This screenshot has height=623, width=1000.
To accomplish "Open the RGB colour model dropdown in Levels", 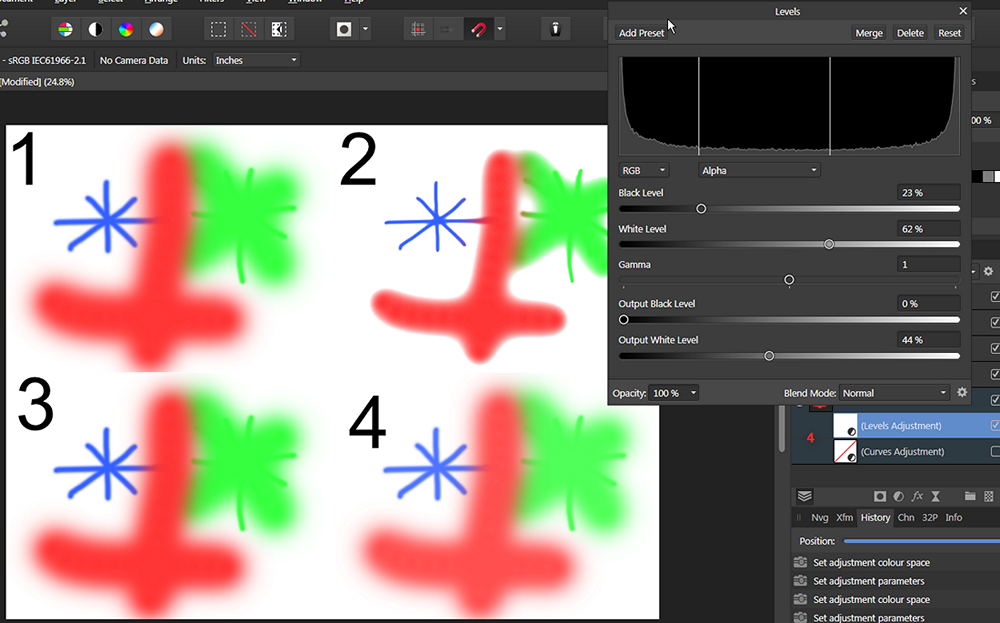I will [x=643, y=170].
